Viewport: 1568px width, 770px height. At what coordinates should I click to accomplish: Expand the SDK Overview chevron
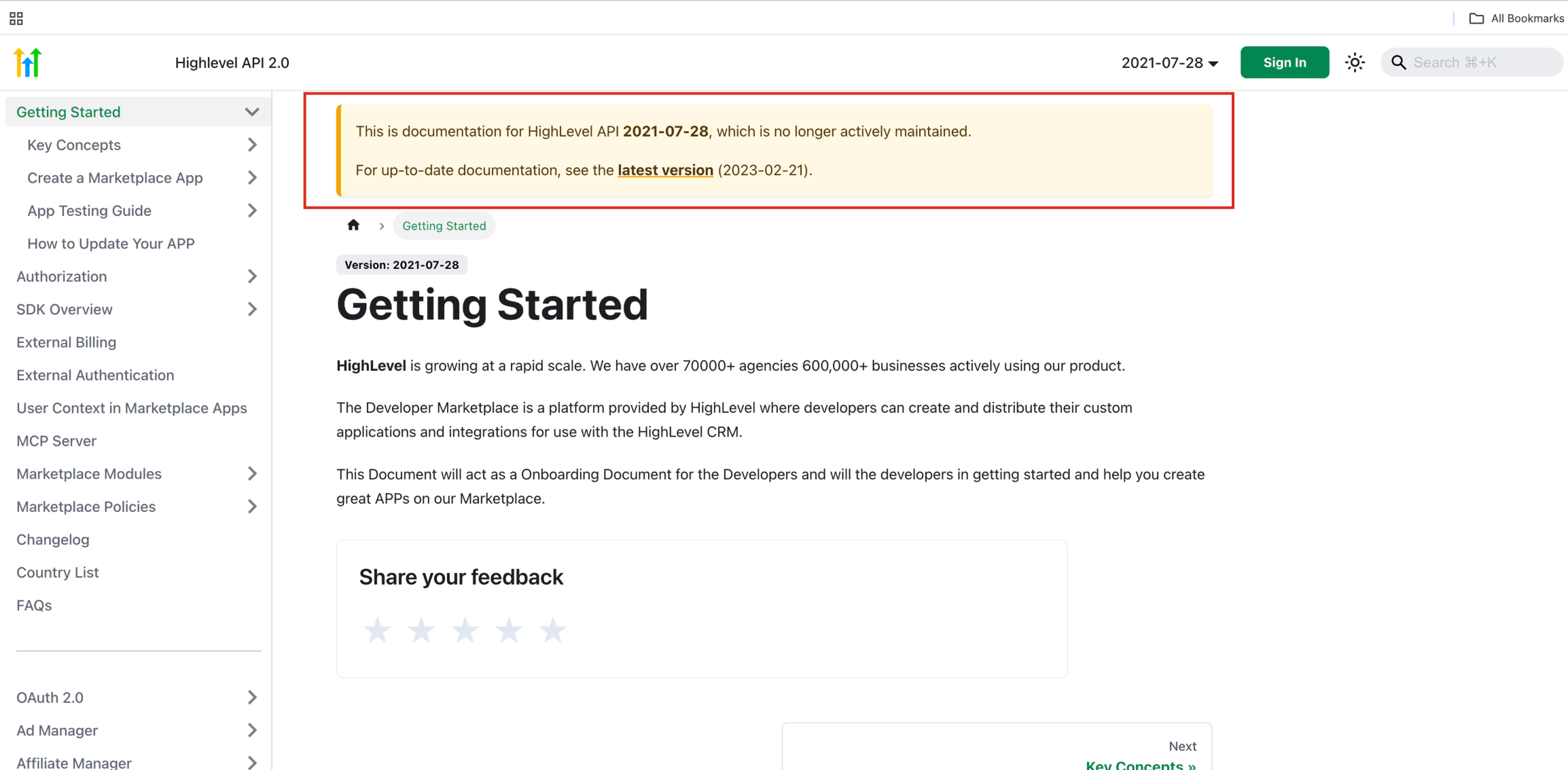[x=252, y=309]
